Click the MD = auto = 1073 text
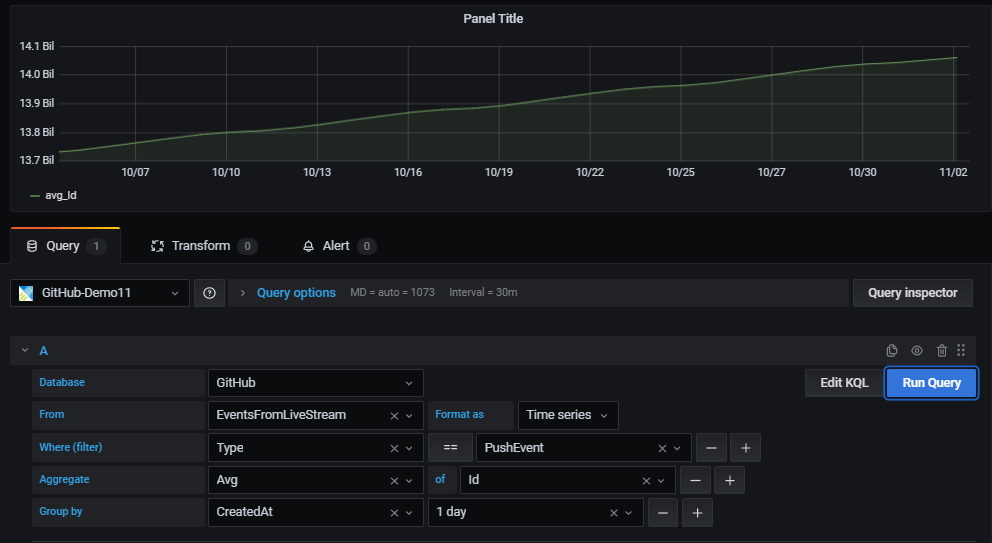This screenshot has width=992, height=543. point(392,292)
